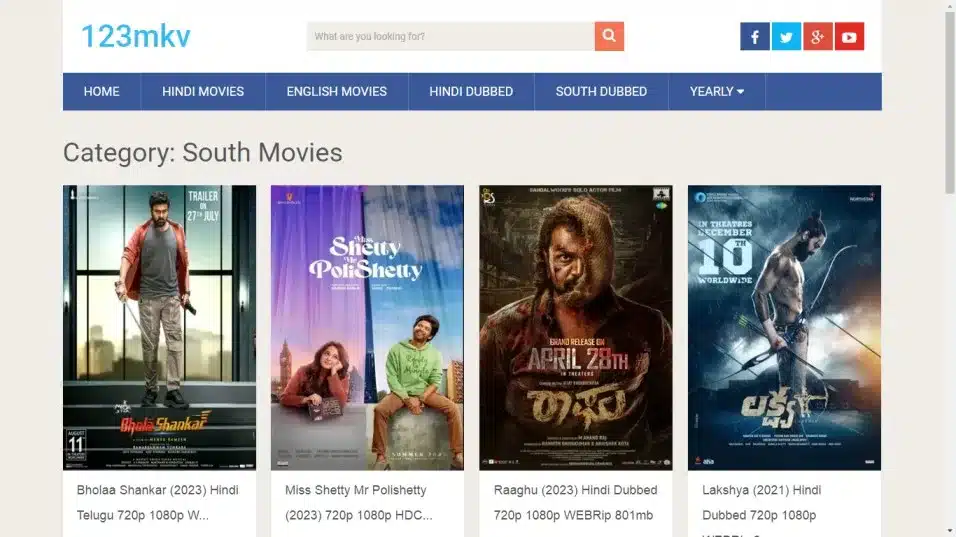Click the Lakshya (2021) Hindi Dubbed title link
Viewport: 956px width, 537px height.
(x=762, y=511)
